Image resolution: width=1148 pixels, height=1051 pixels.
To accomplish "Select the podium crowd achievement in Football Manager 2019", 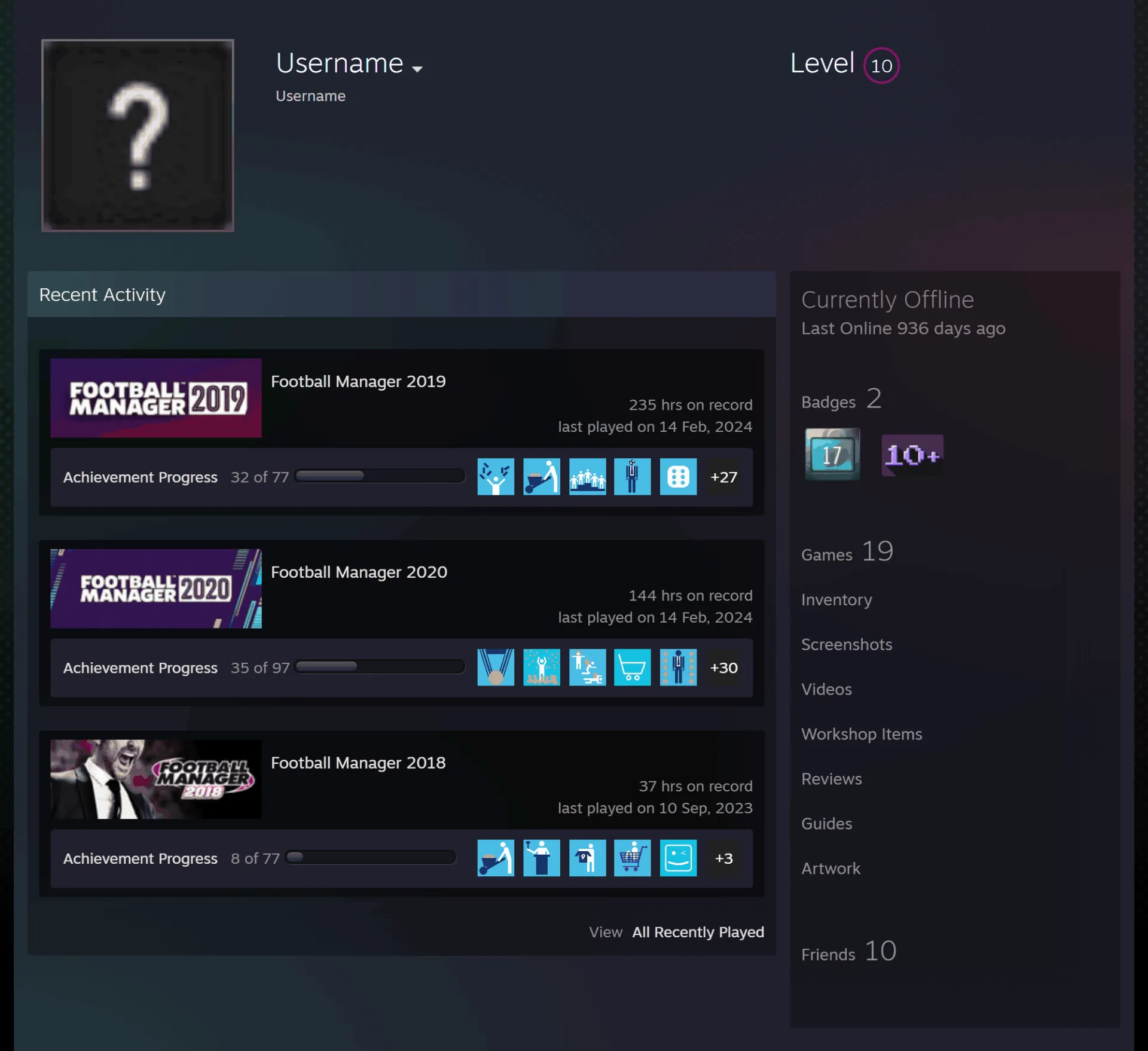I will (x=587, y=477).
